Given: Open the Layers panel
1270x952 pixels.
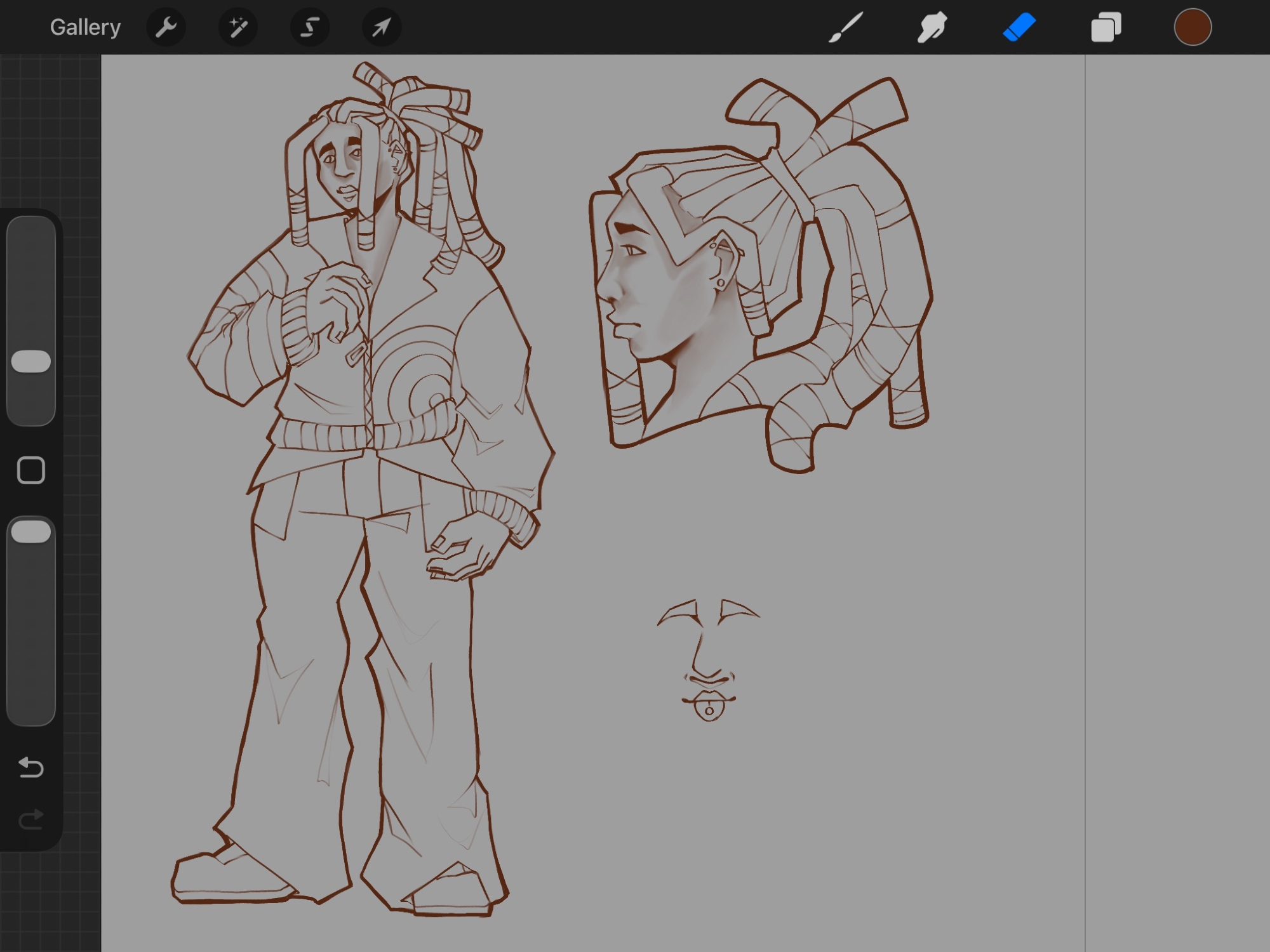Looking at the screenshot, I should (1106, 27).
